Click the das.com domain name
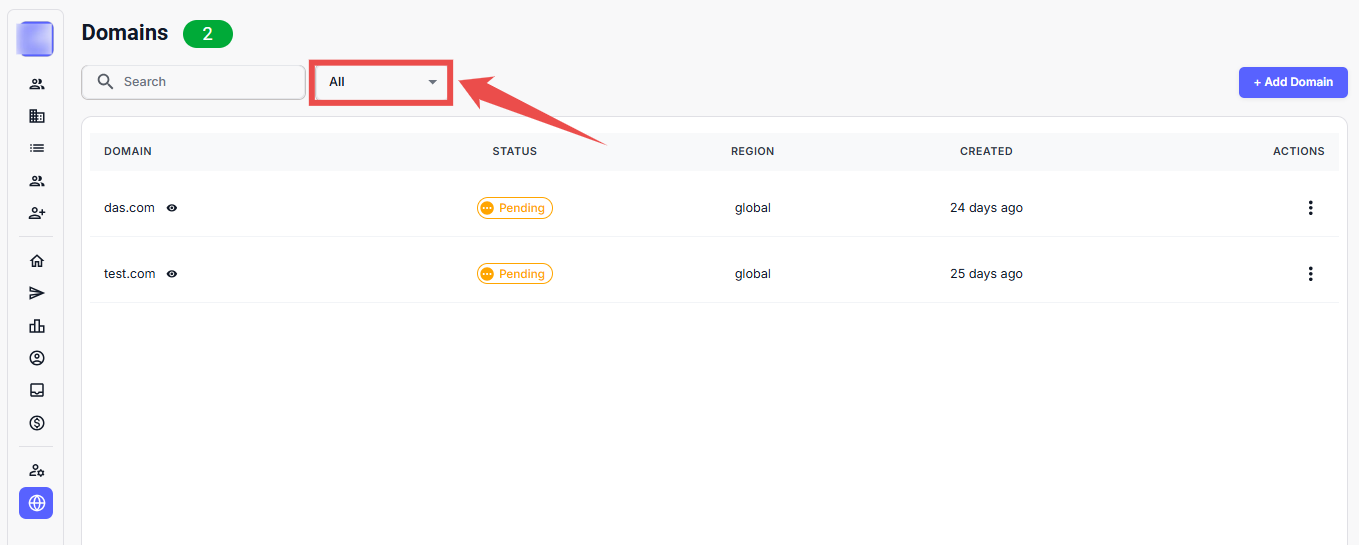 tap(129, 208)
